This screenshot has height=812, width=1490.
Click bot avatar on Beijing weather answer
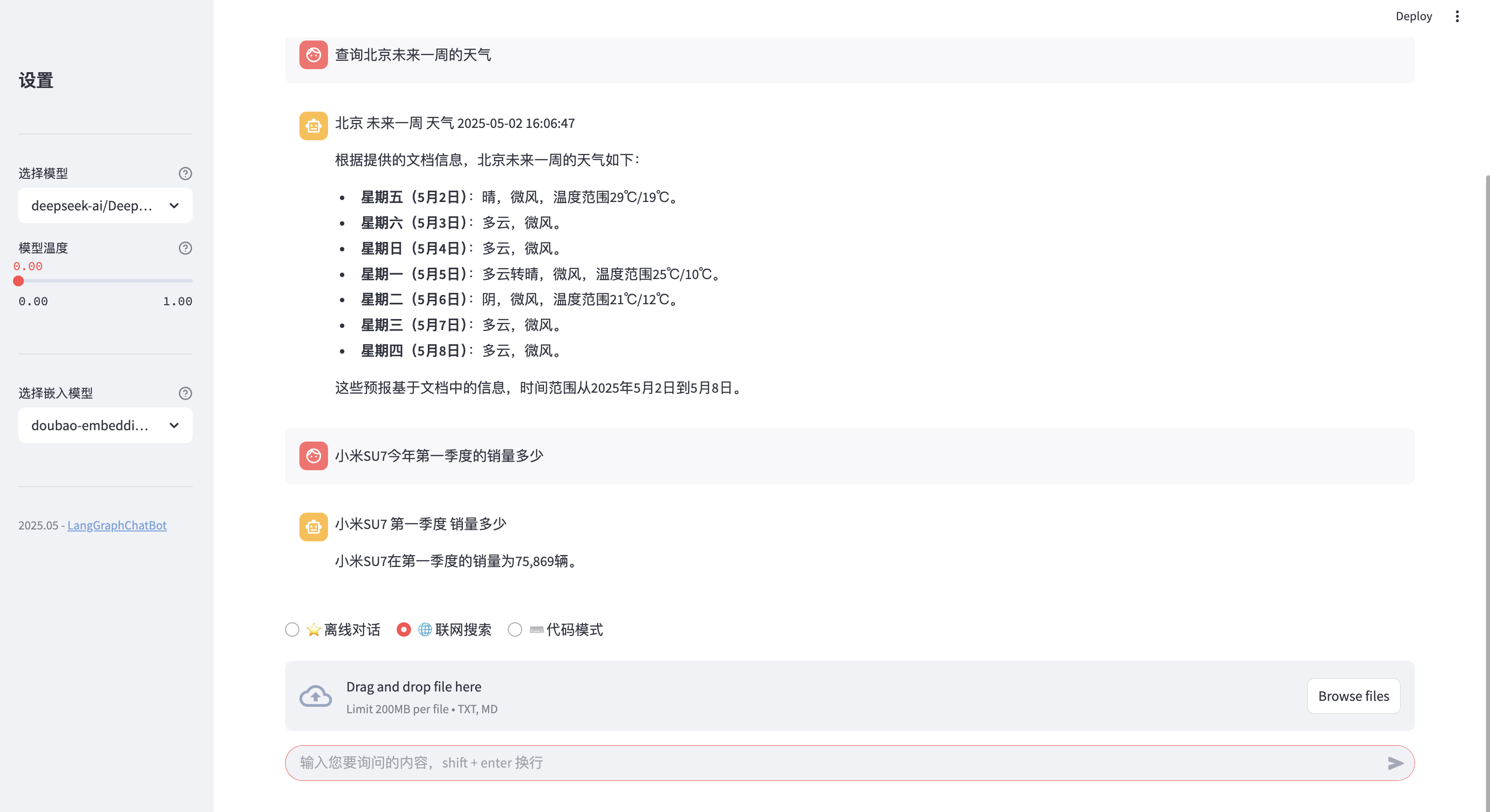coord(314,125)
